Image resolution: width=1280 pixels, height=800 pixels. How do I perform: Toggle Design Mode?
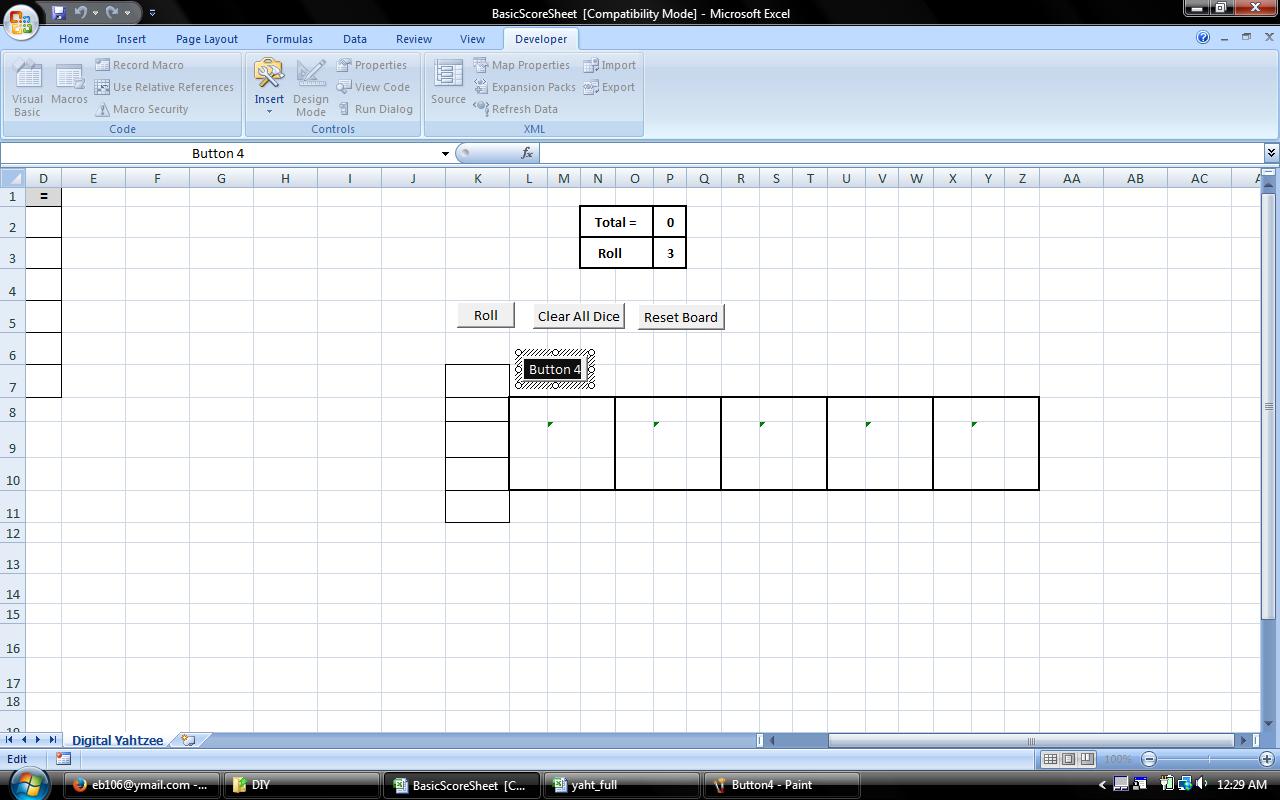point(310,89)
